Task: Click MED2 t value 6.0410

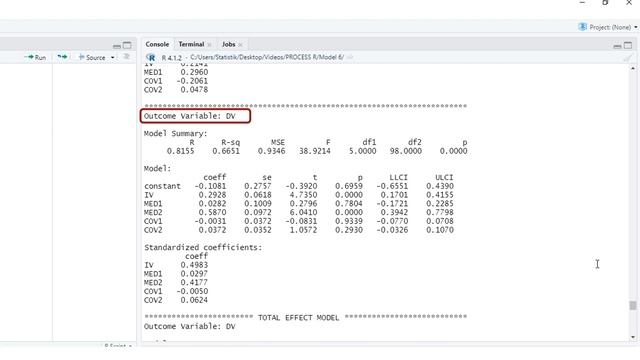Action: 303,212
